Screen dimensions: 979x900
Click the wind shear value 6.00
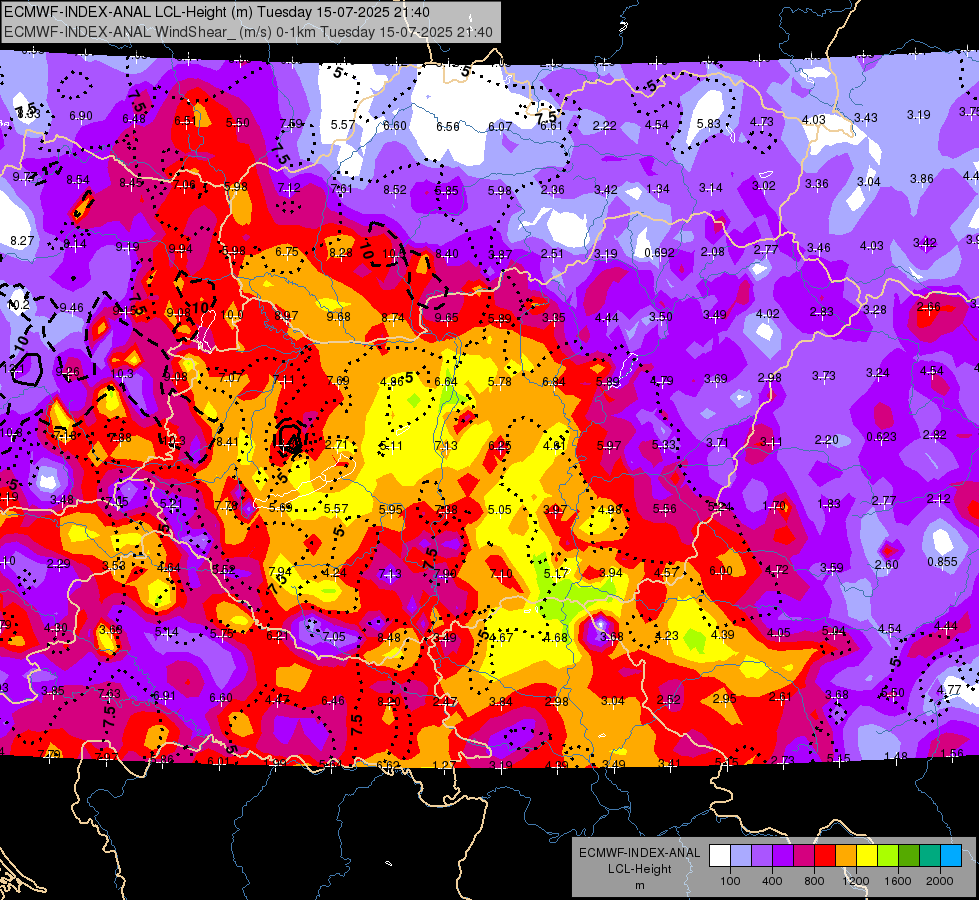(x=721, y=570)
